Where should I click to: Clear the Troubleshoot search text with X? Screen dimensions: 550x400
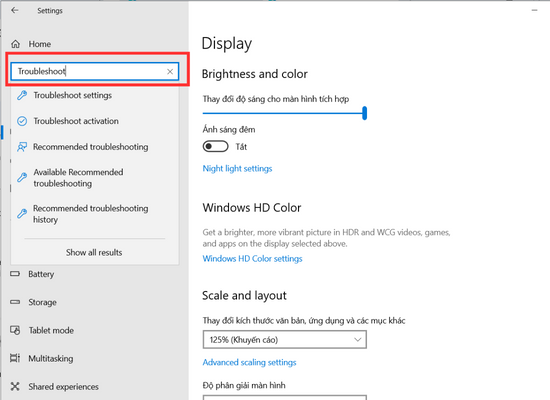click(x=170, y=72)
